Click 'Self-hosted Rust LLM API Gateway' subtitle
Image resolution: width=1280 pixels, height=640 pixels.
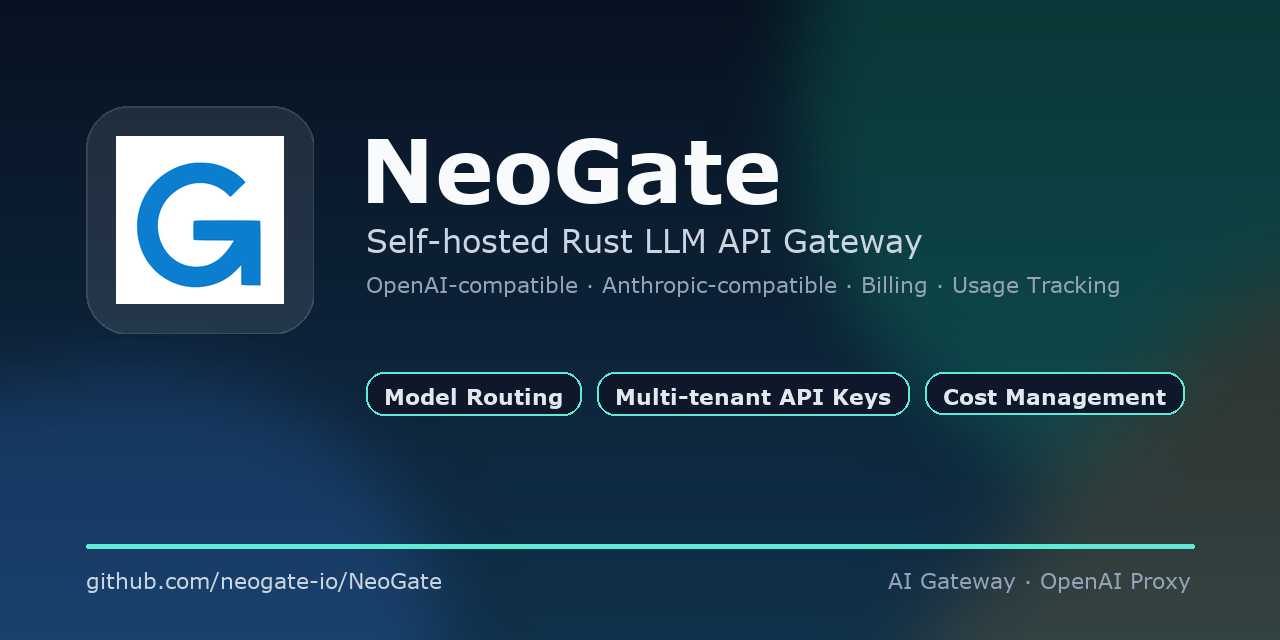click(x=644, y=242)
